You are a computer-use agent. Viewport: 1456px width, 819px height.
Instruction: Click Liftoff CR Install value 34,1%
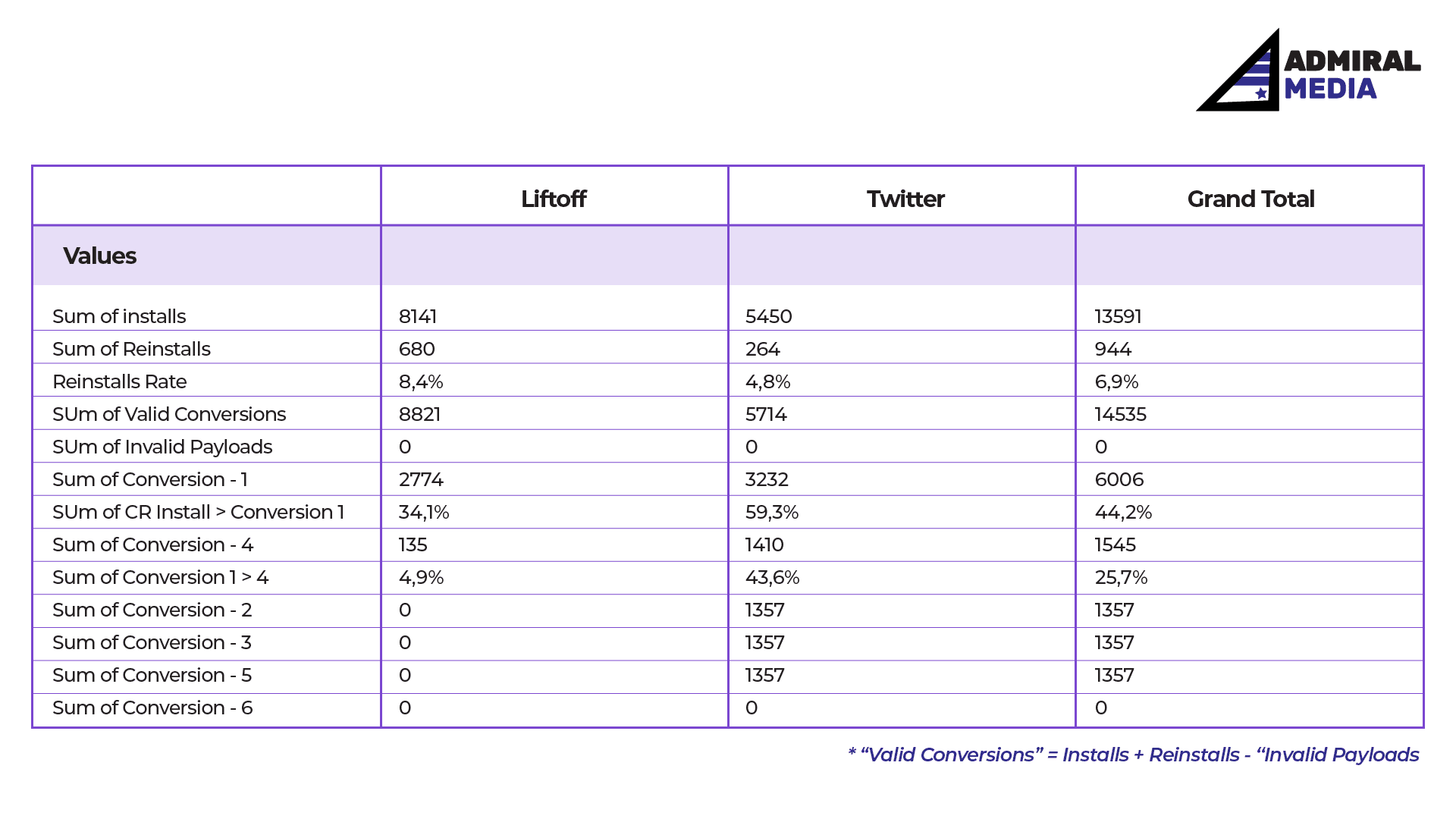424,512
